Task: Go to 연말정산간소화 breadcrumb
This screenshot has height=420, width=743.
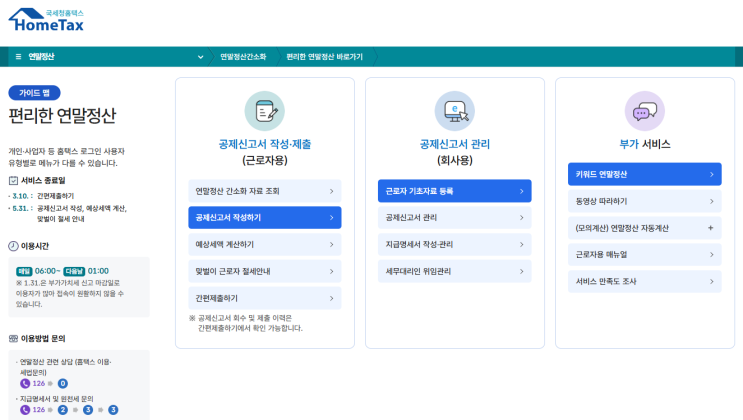Action: (x=243, y=57)
